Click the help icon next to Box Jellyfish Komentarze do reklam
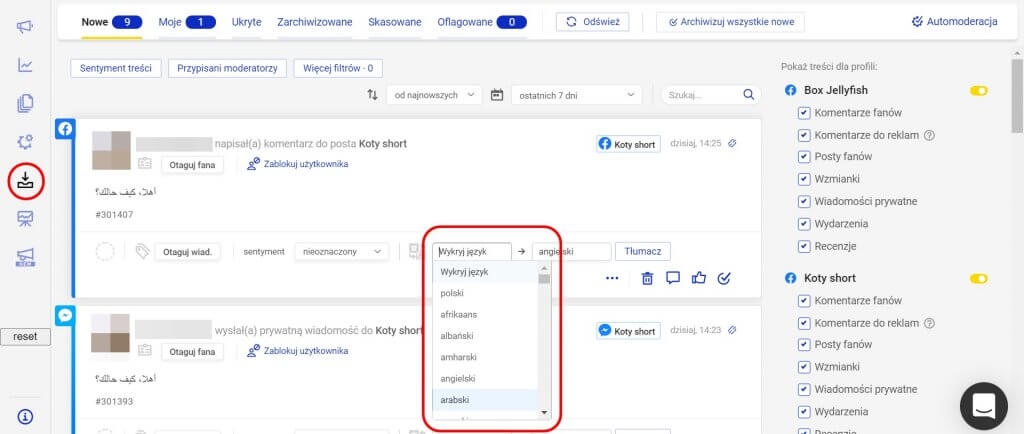1024x434 pixels. [x=930, y=135]
